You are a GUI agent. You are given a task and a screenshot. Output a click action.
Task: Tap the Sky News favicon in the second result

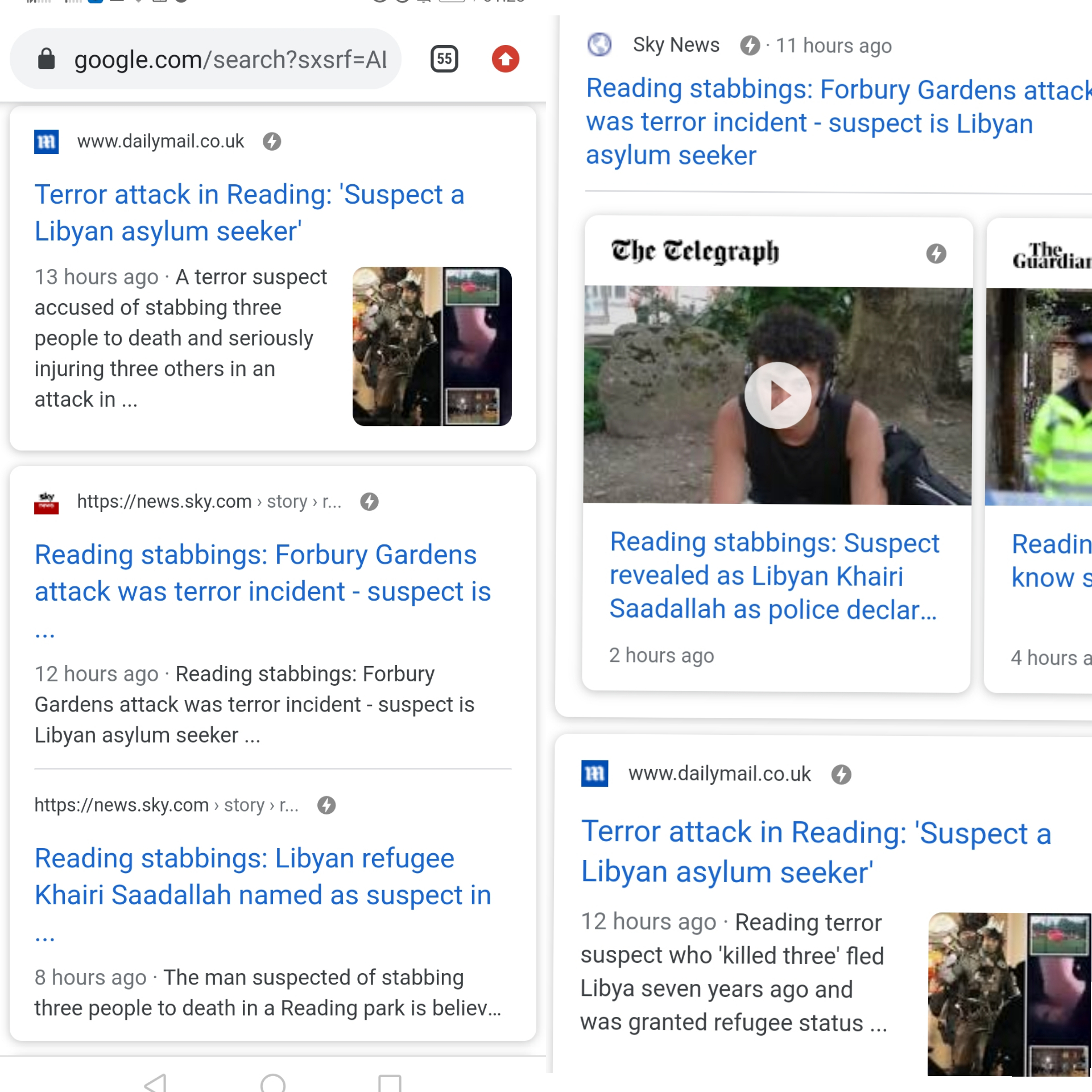point(46,502)
